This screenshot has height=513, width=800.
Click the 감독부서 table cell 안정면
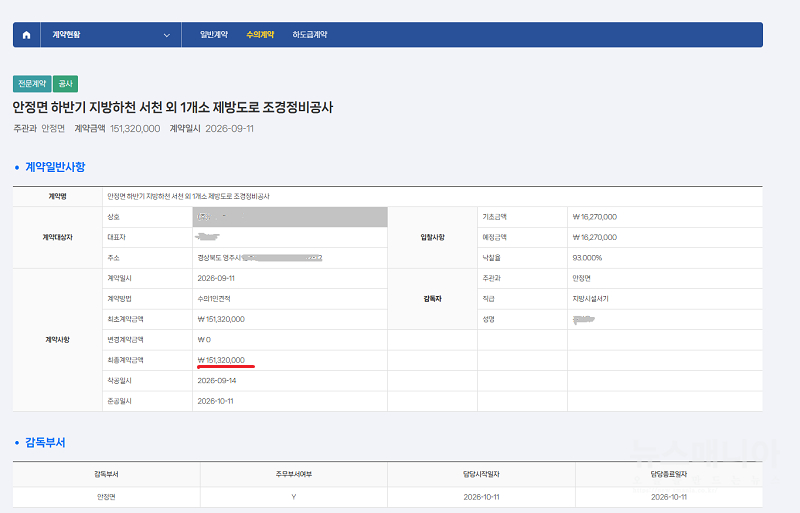106,497
